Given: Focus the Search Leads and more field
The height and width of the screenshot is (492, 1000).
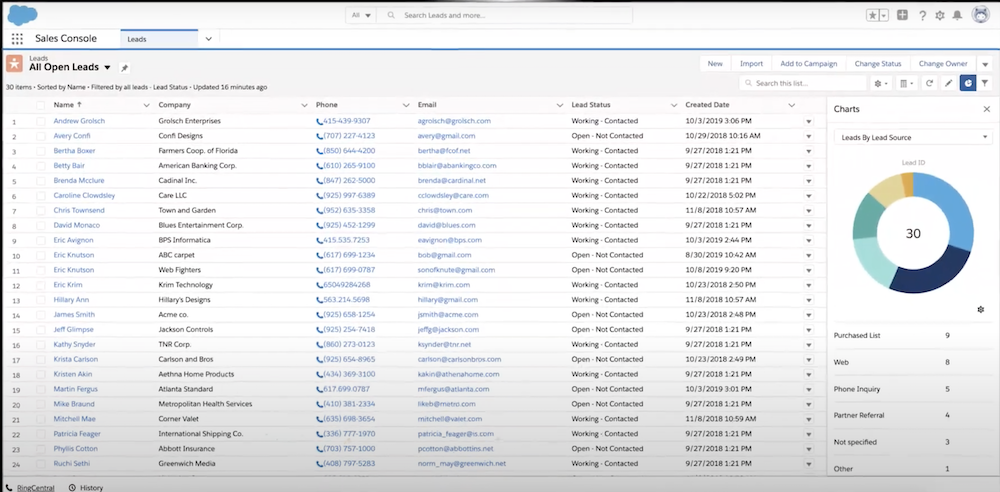Looking at the screenshot, I should [x=504, y=15].
